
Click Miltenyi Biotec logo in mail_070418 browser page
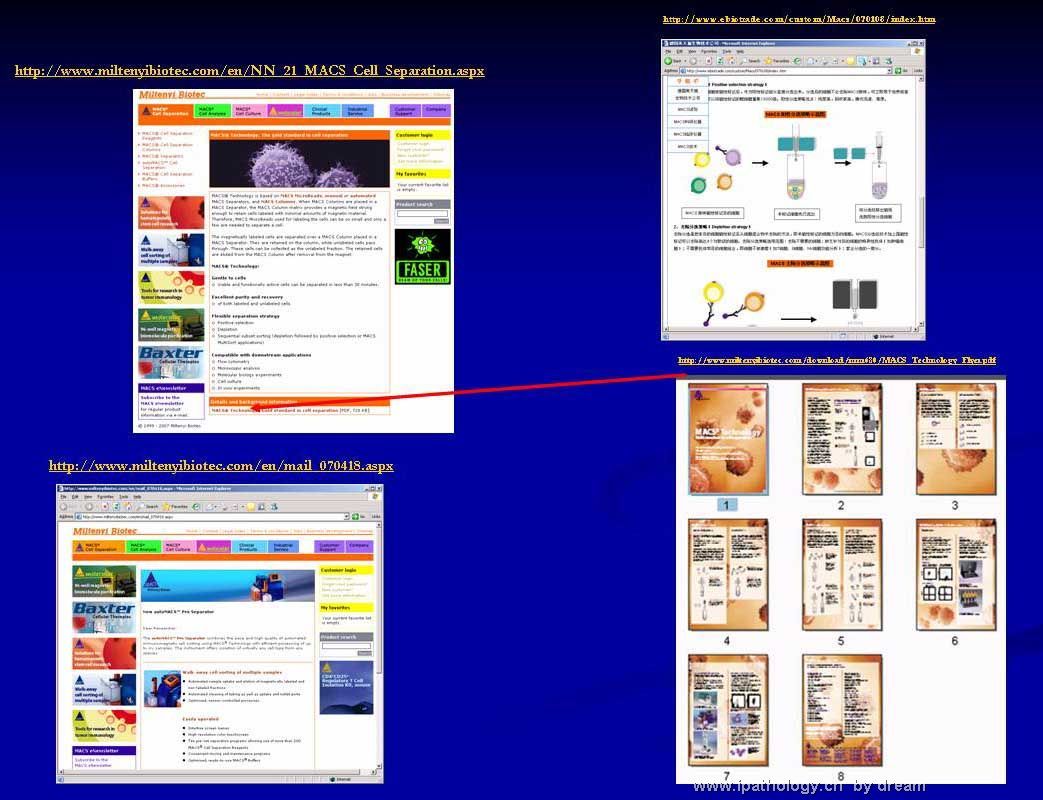pyautogui.click(x=104, y=531)
